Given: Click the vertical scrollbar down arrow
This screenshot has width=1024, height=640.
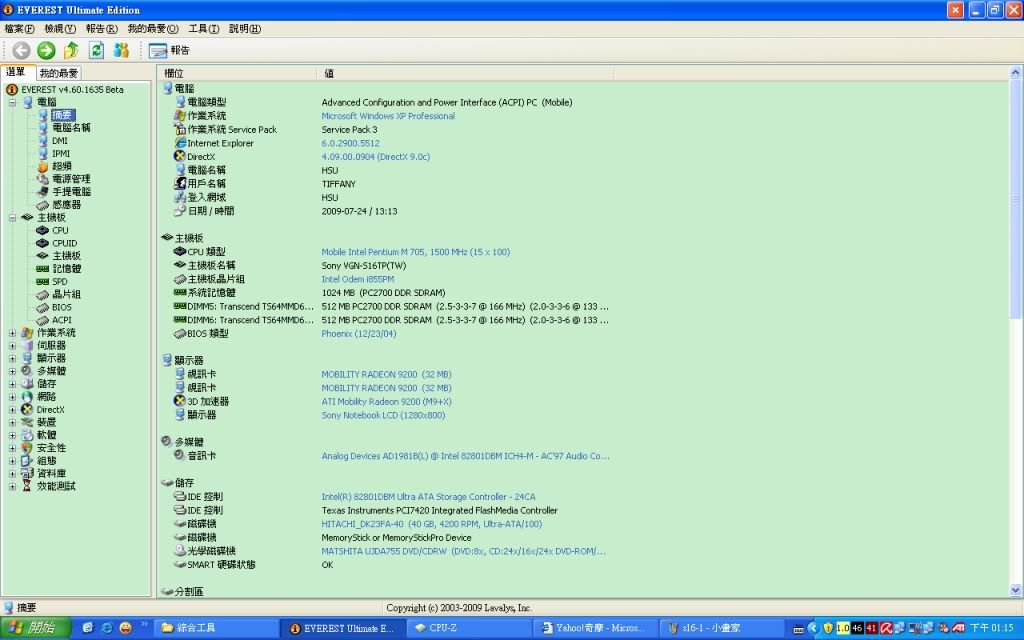Looking at the screenshot, I should (1016, 590).
